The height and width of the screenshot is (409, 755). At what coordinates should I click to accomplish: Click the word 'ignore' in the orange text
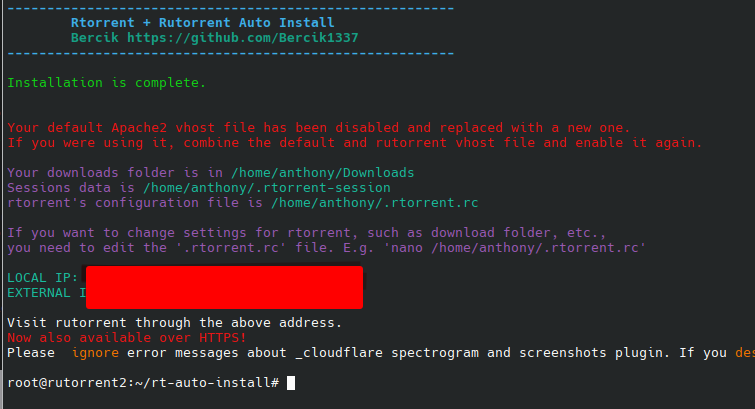coord(95,353)
